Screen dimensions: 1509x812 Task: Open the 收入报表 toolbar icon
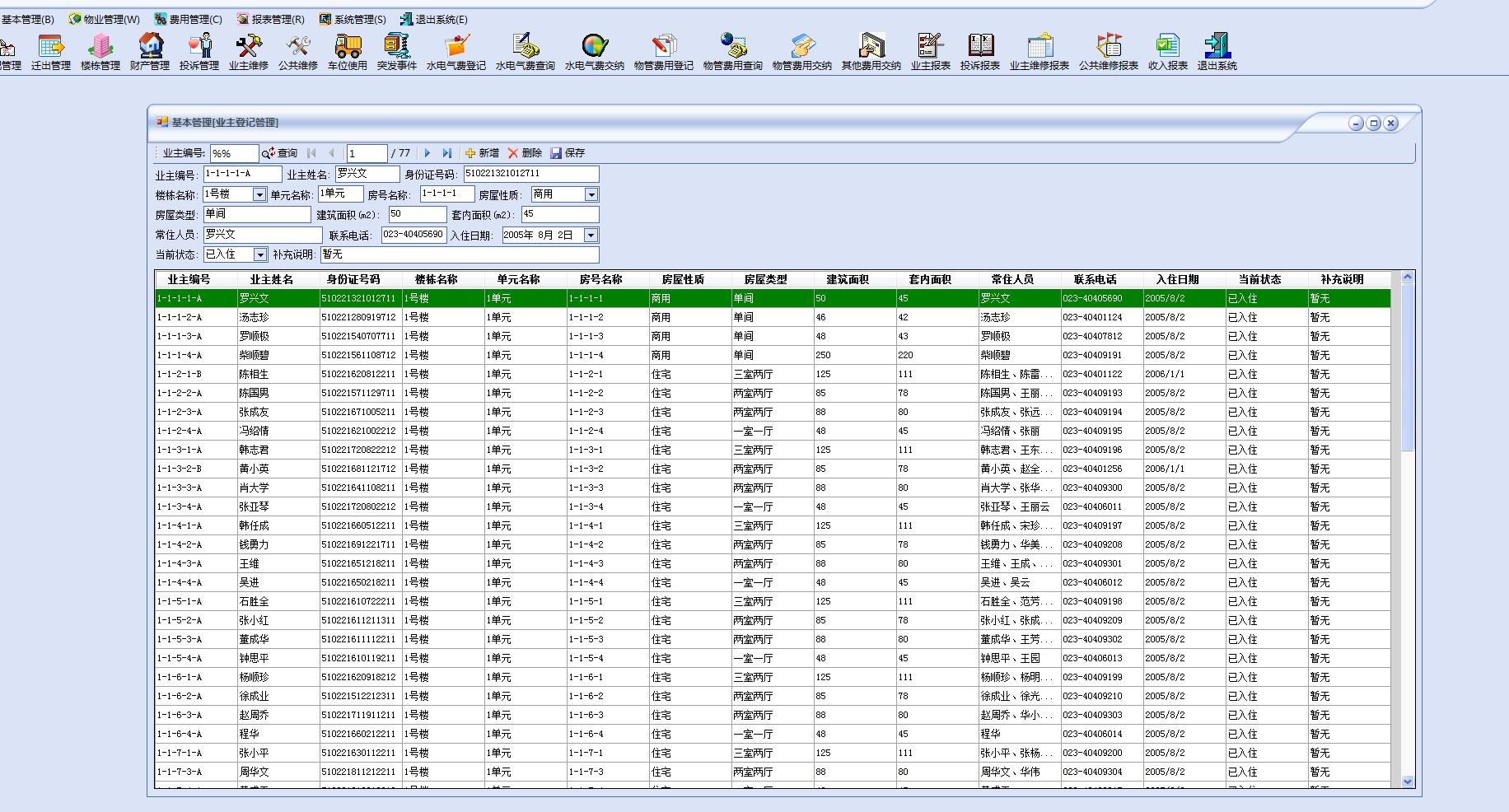click(1168, 52)
